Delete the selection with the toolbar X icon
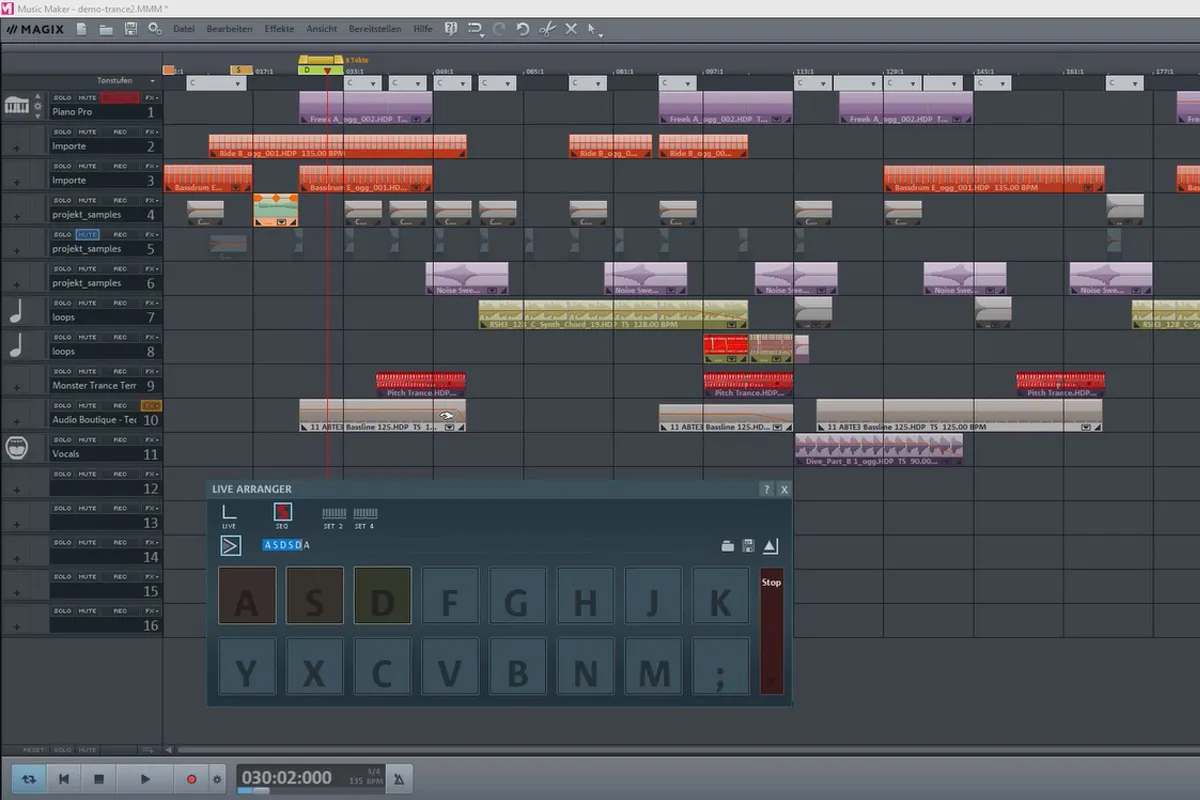Image resolution: width=1200 pixels, height=800 pixels. (571, 29)
